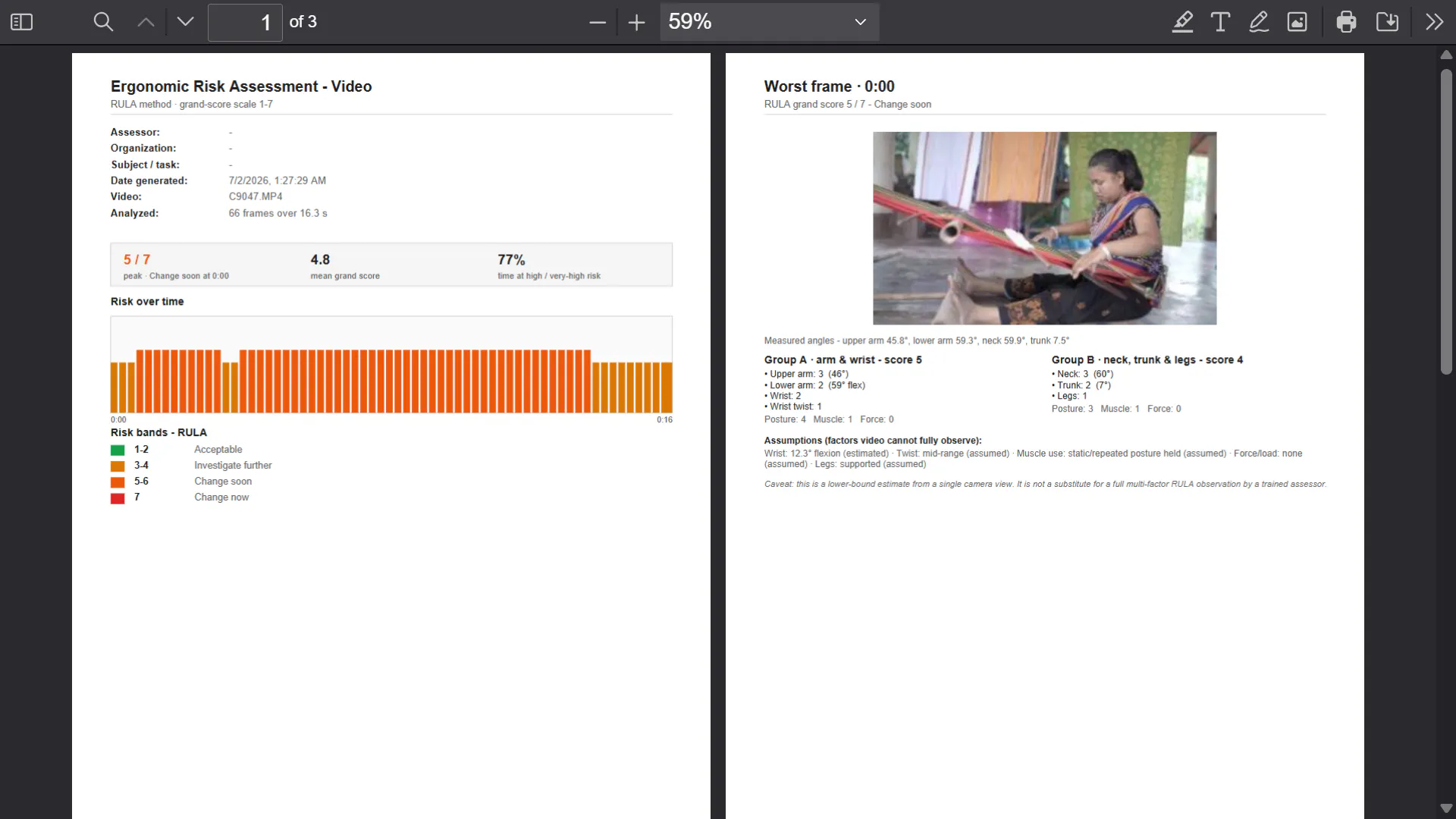The height and width of the screenshot is (819, 1456).
Task: Click the red Change now legend swatch
Action: (x=118, y=498)
